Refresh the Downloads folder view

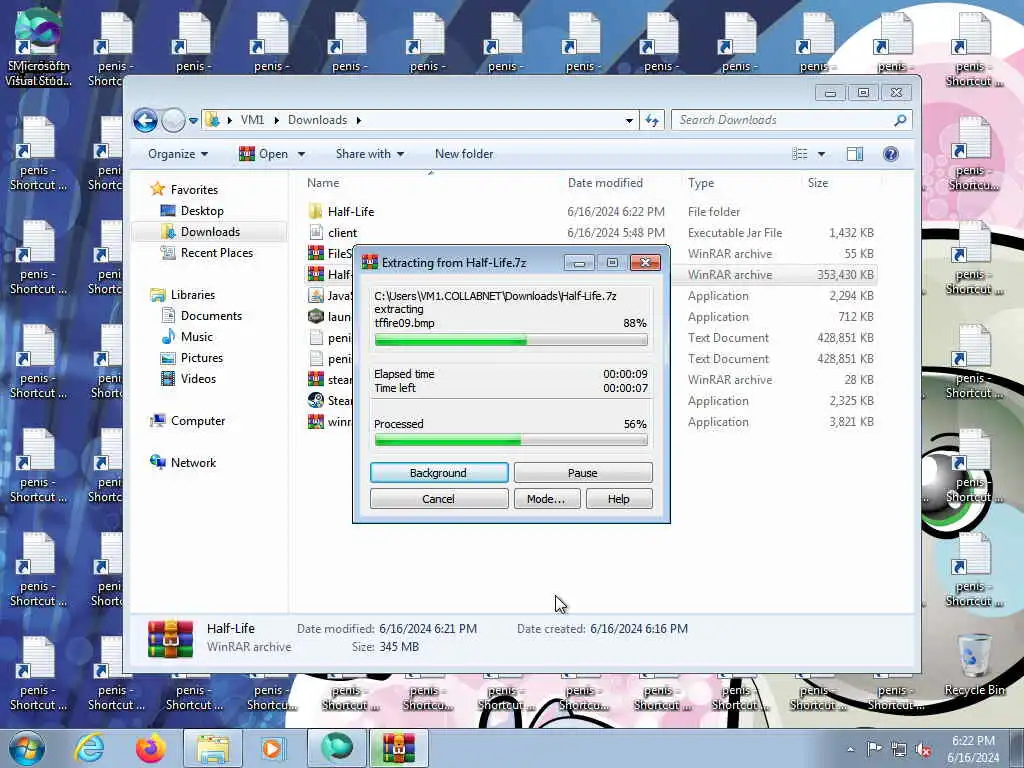[x=652, y=120]
